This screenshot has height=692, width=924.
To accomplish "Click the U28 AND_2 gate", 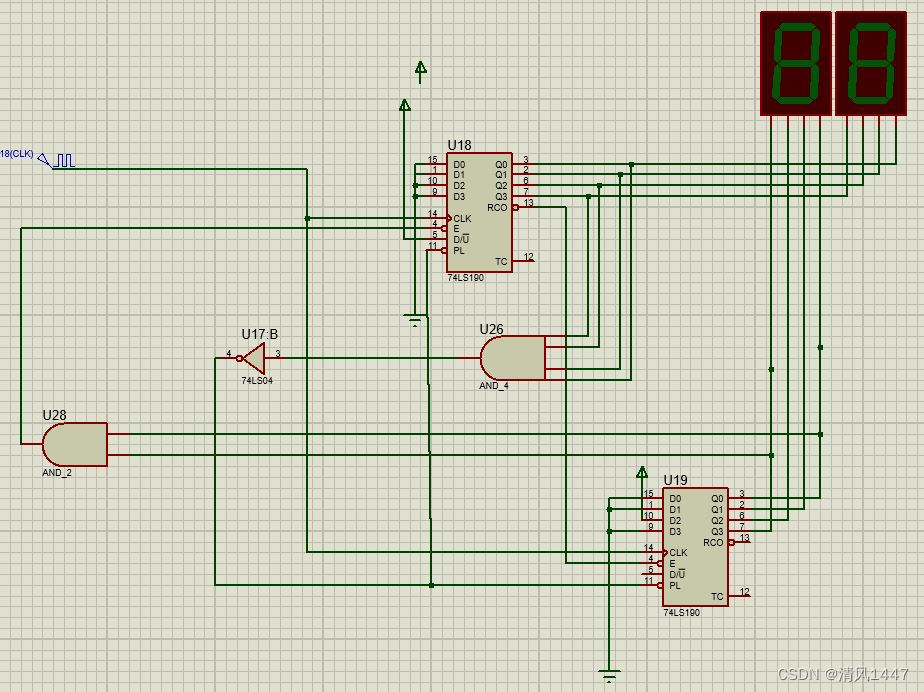I will pyautogui.click(x=75, y=444).
